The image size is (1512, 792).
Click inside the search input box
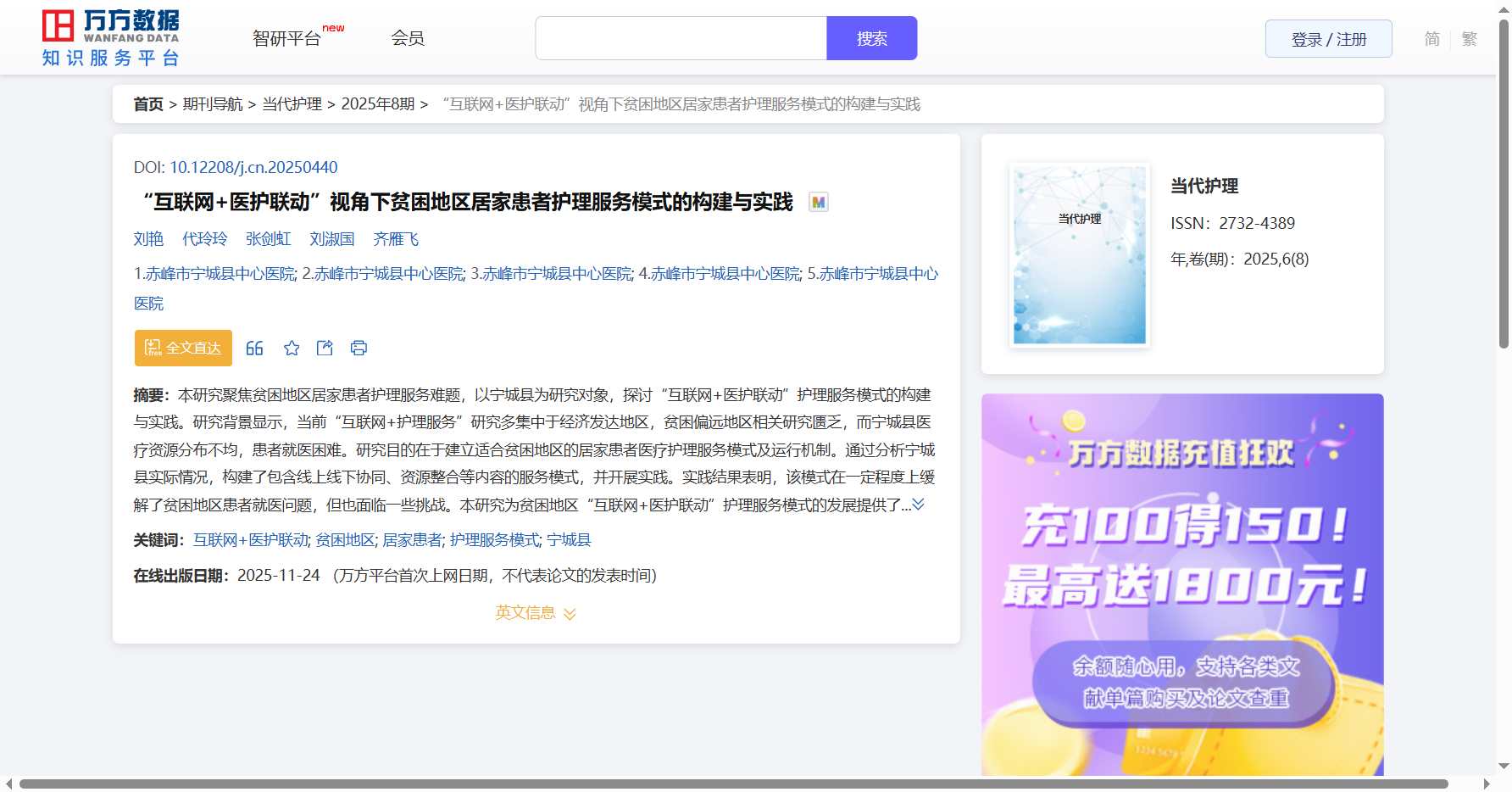[x=681, y=38]
